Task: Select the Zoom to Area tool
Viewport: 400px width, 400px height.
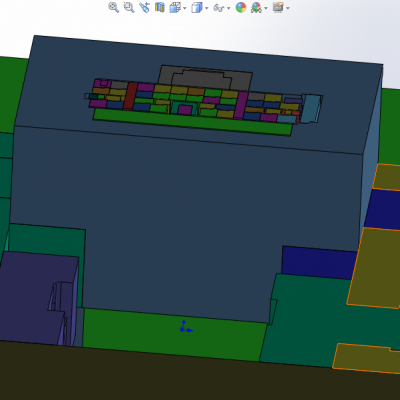Action: pyautogui.click(x=129, y=7)
